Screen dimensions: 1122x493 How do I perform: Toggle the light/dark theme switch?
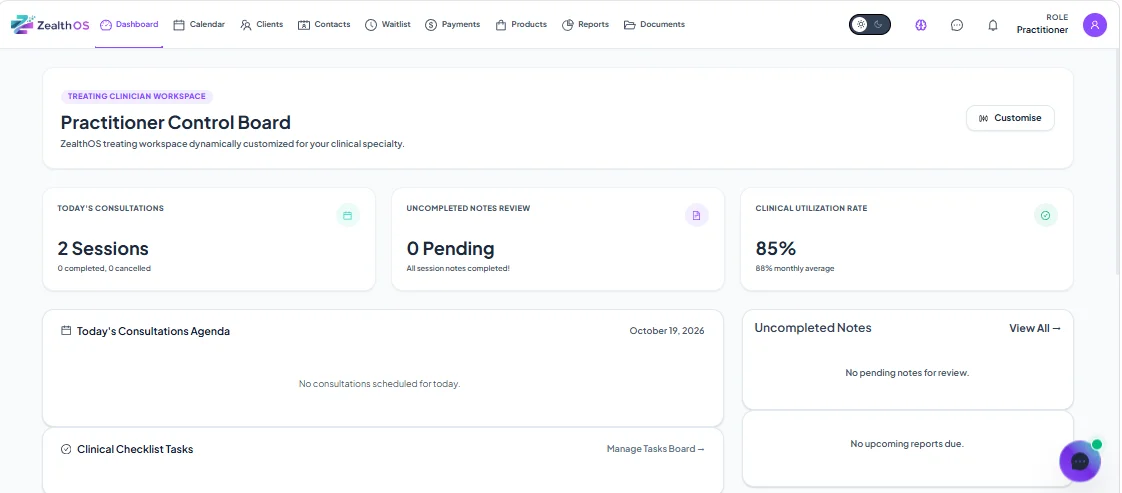[x=869, y=24]
